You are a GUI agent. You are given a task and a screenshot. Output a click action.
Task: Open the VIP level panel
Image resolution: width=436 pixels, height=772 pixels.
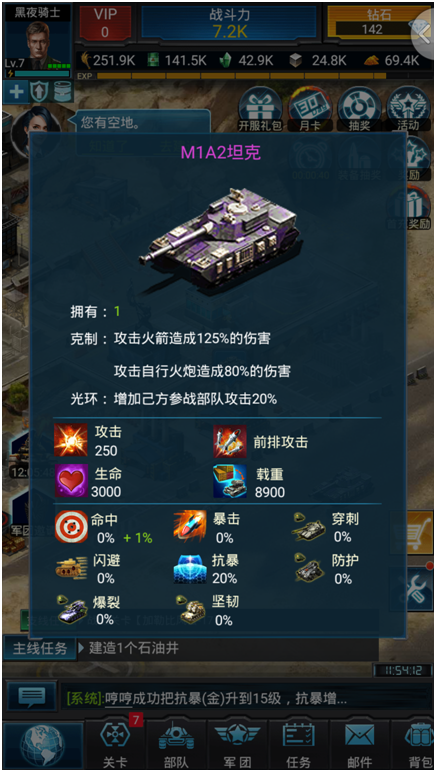(105, 23)
